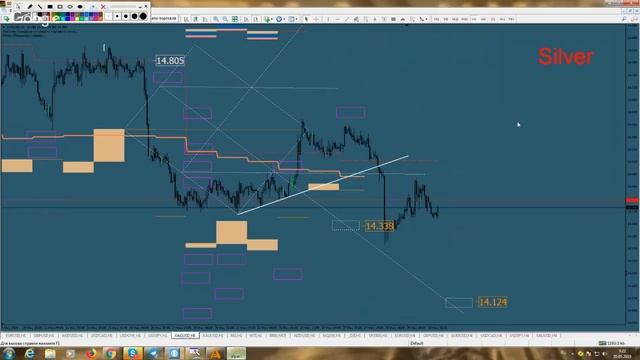Open the XAUUSD,H1 chart tab
The image size is (640, 360).
coord(213,336)
